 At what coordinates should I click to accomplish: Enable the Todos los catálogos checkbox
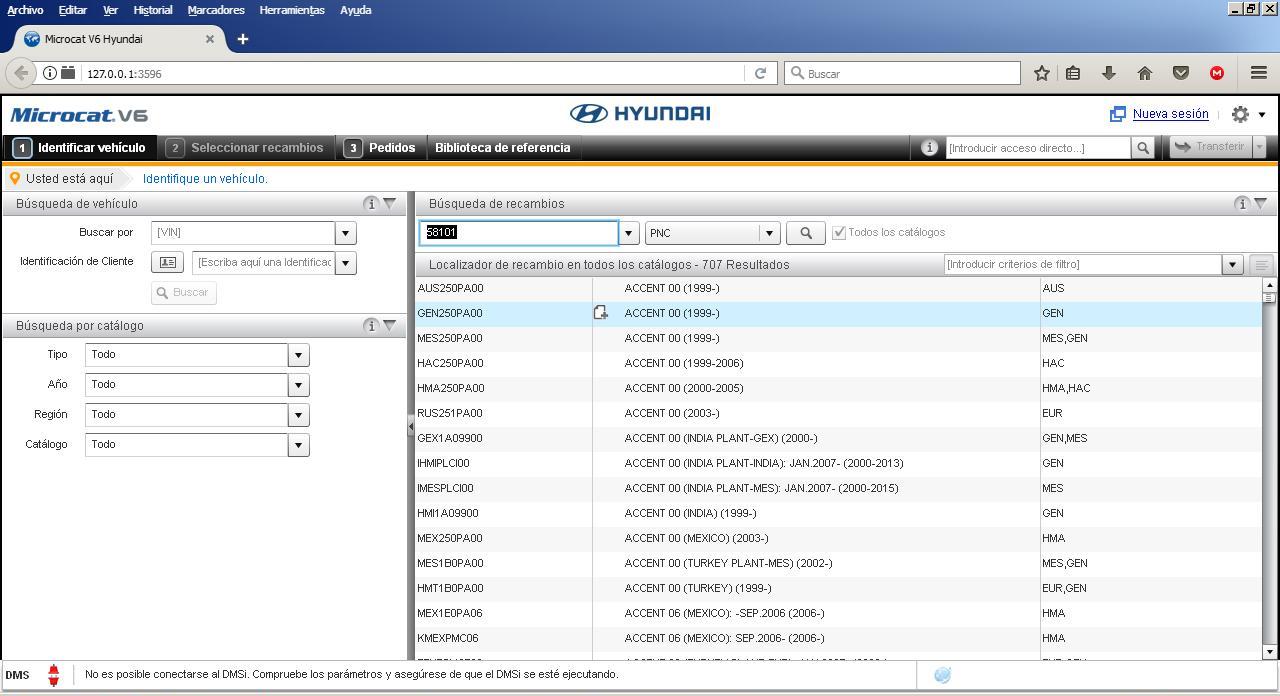(x=839, y=231)
